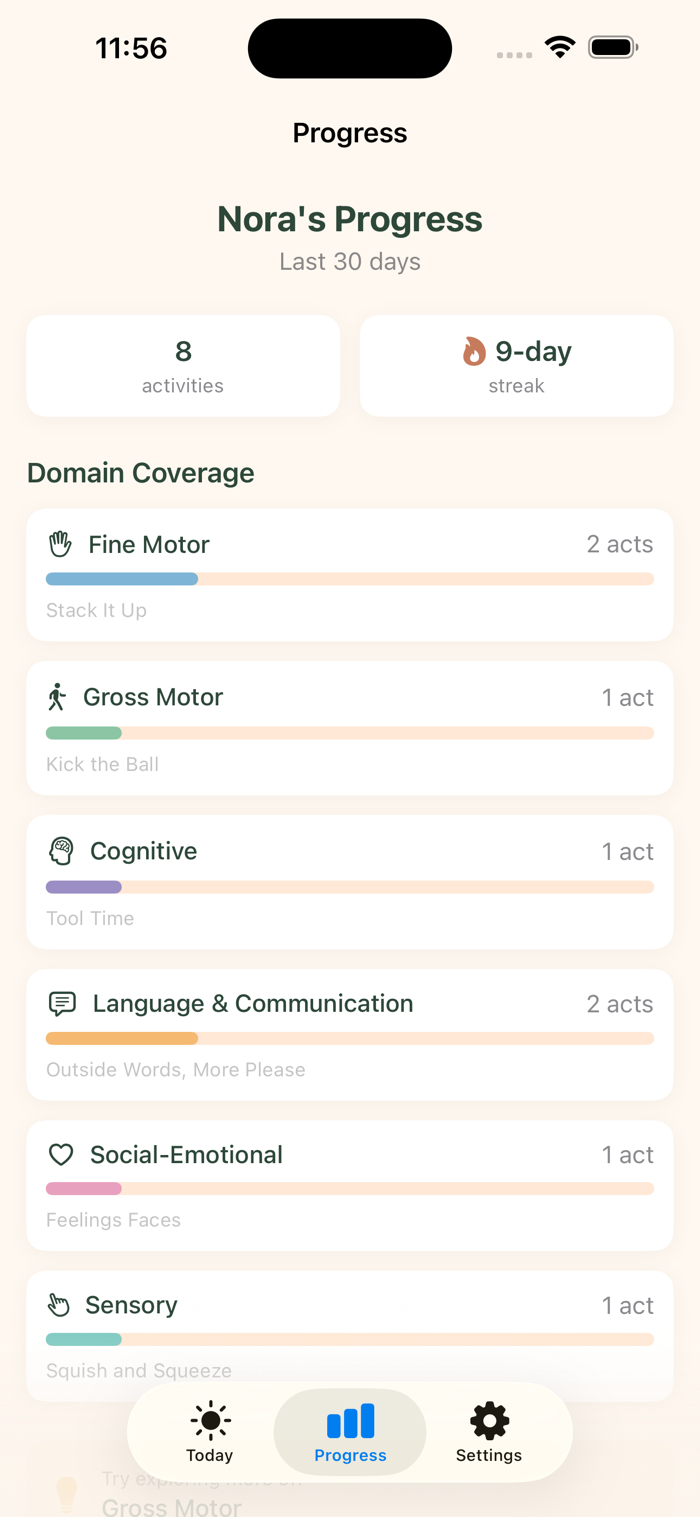The image size is (700, 1517).
Task: Click the Language & Communication progress bar
Action: tap(350, 1038)
